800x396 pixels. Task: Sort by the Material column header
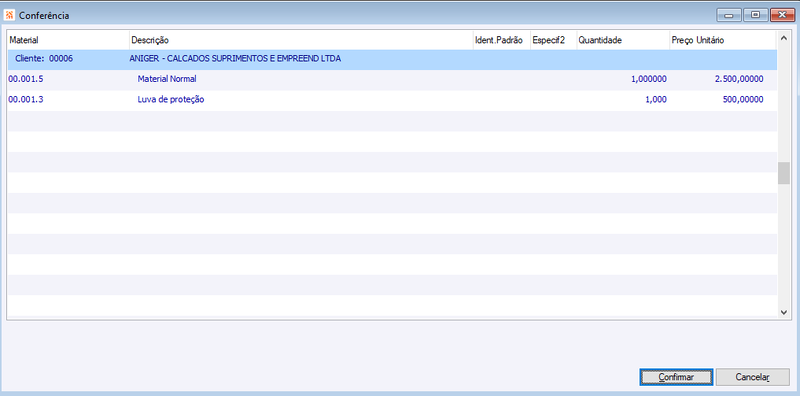point(68,40)
